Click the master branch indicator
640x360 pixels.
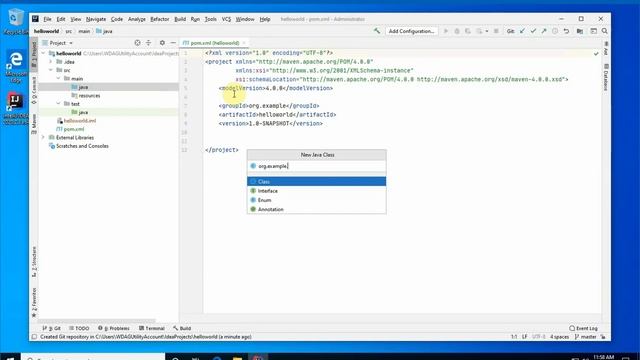click(585, 337)
